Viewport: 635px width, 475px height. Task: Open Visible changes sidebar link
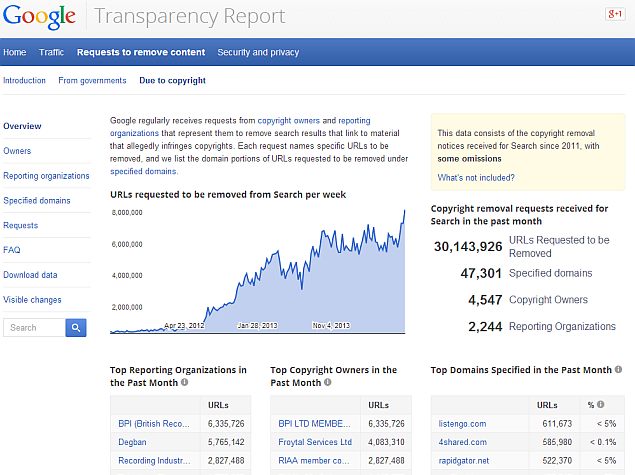point(32,300)
